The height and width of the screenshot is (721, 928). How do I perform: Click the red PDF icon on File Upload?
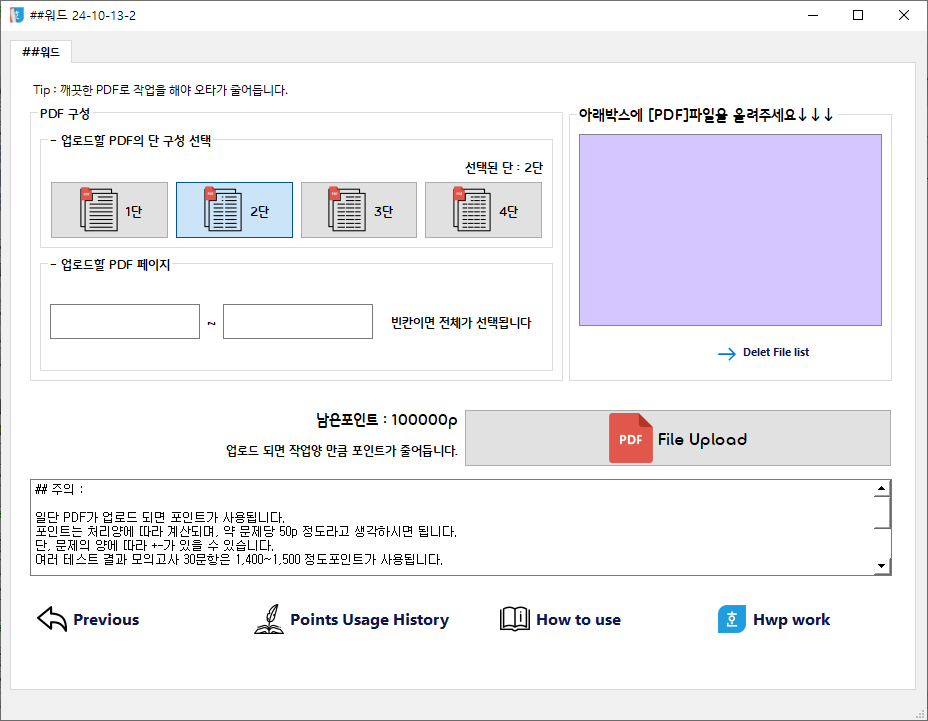point(631,438)
